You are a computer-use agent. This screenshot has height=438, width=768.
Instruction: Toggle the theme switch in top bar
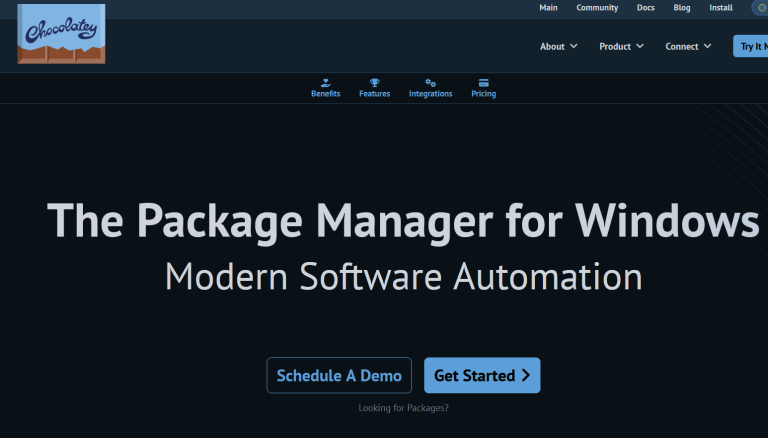pyautogui.click(x=761, y=8)
